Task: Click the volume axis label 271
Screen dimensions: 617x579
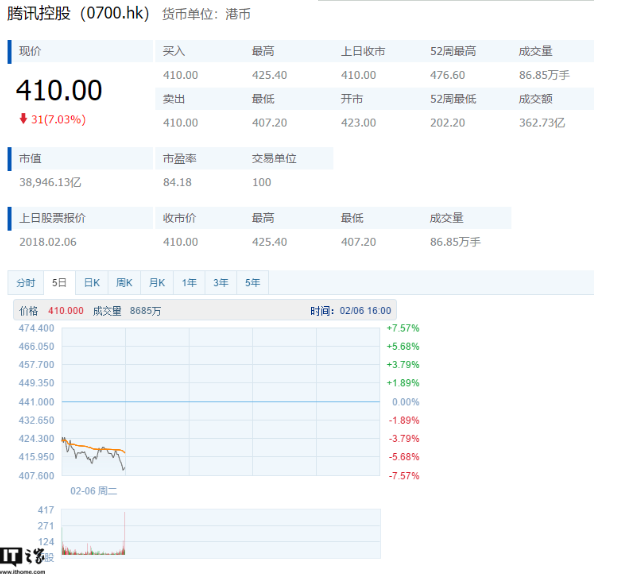Action: [46, 526]
